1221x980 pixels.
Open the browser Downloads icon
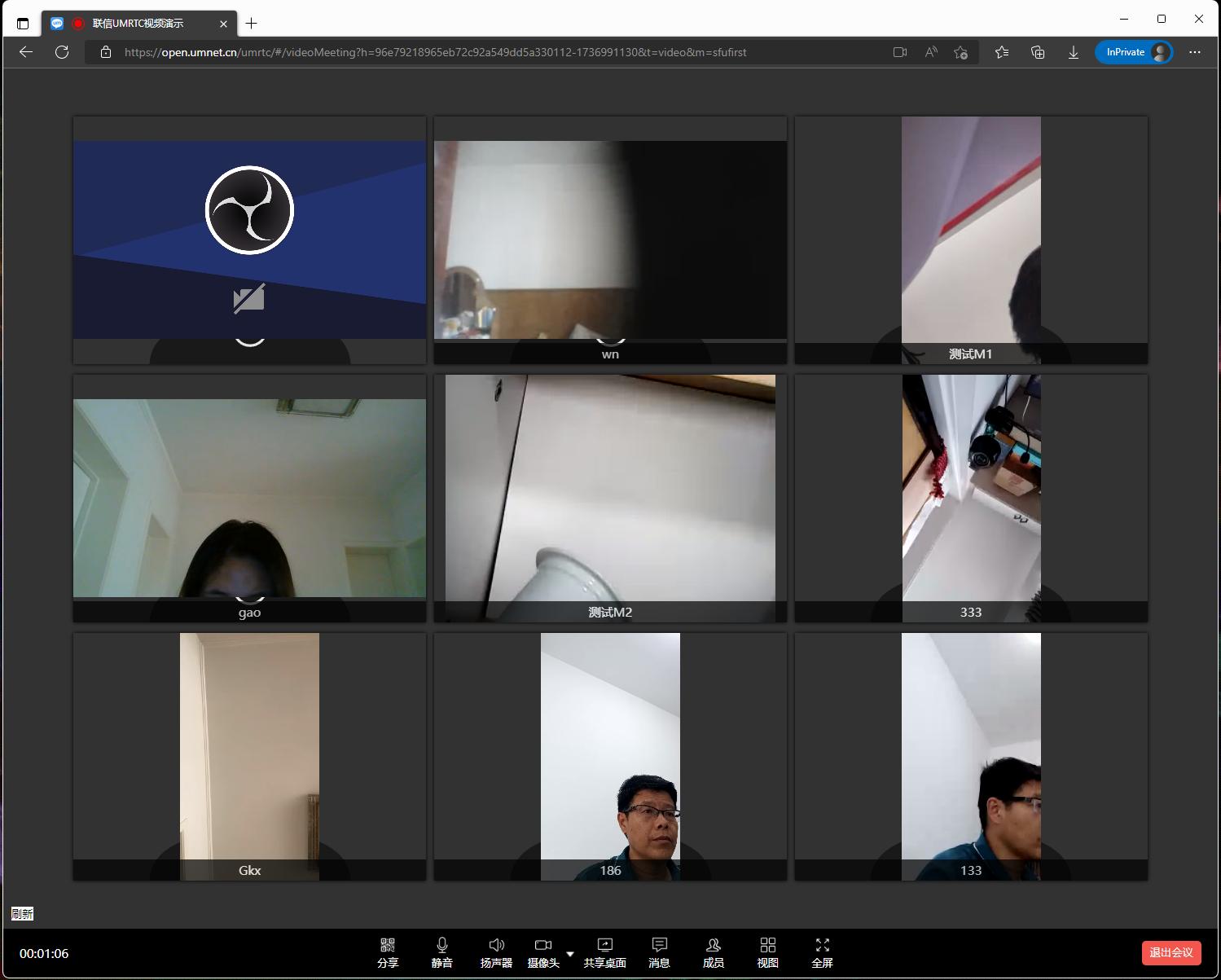[1074, 52]
